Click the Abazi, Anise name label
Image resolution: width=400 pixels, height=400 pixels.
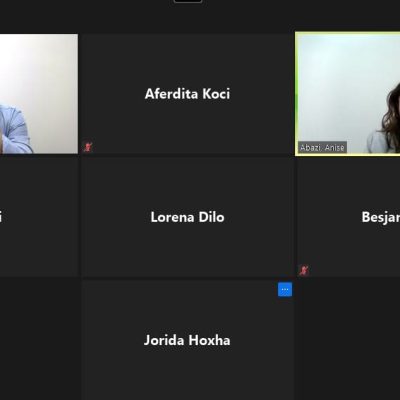tap(322, 147)
